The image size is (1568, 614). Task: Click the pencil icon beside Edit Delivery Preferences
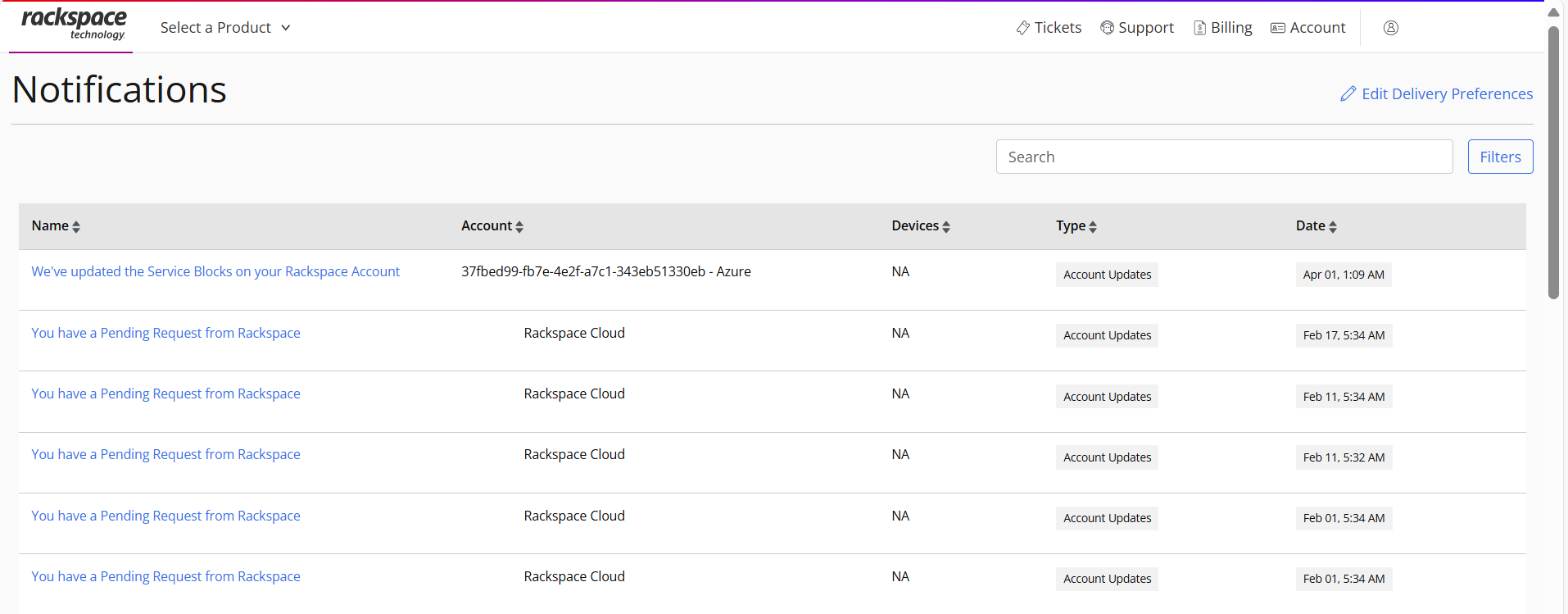(1348, 94)
